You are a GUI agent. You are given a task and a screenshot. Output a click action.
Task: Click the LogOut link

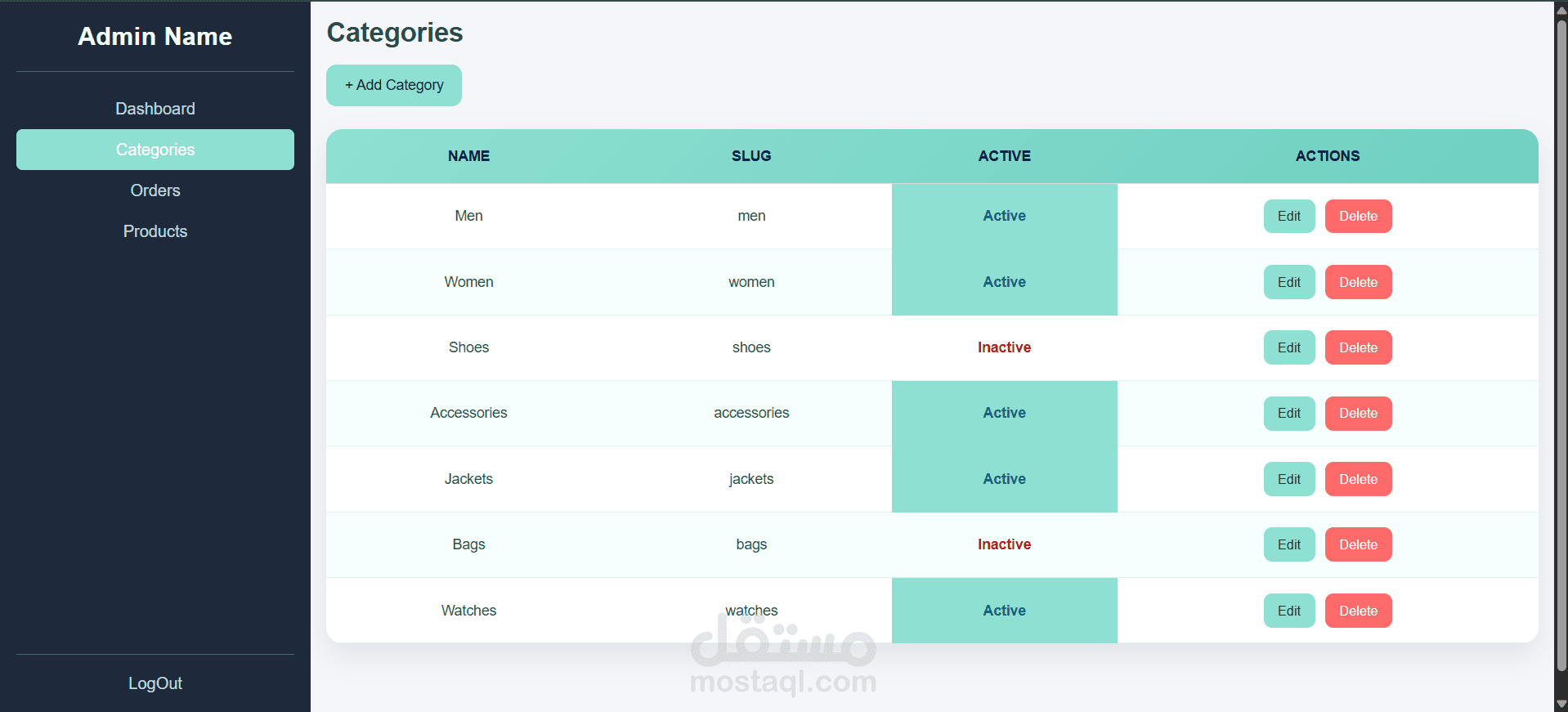point(155,683)
